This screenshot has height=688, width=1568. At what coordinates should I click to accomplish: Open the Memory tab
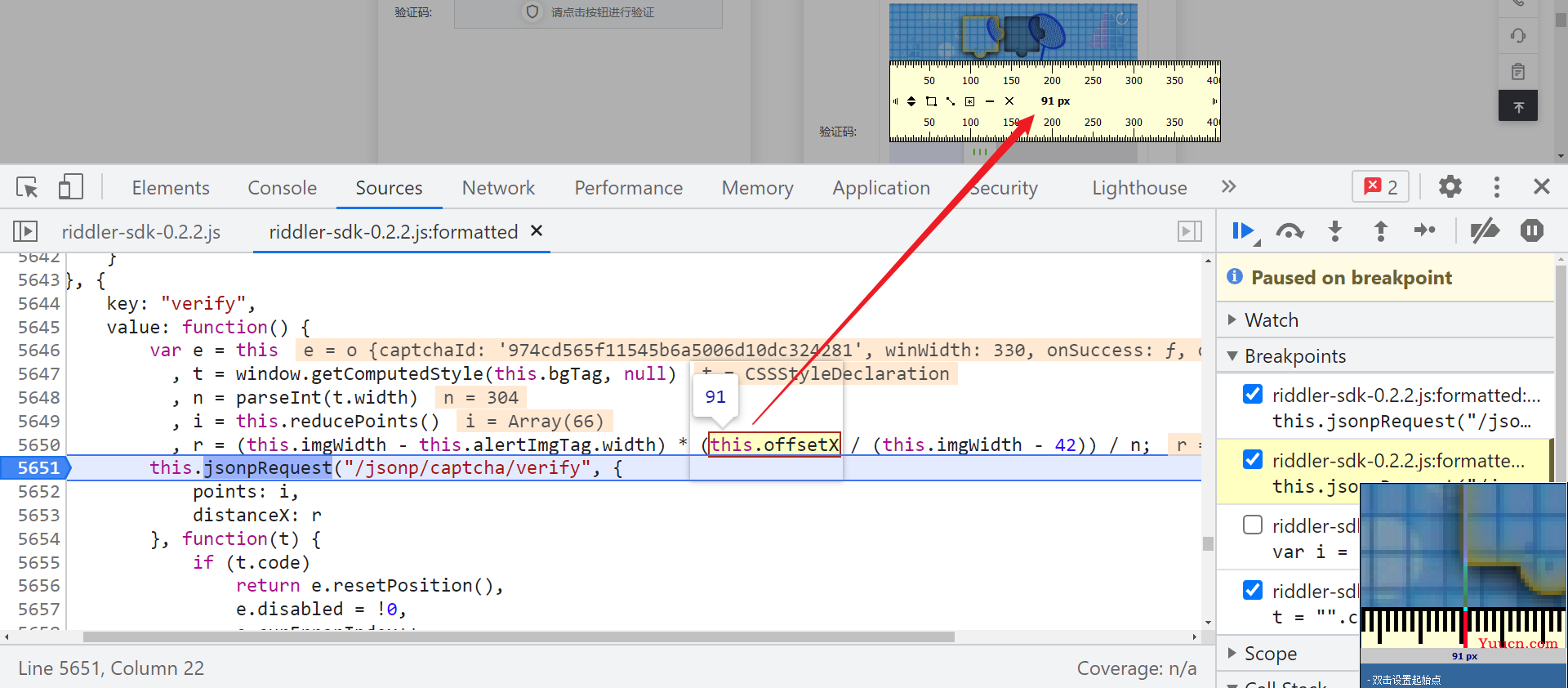[757, 188]
